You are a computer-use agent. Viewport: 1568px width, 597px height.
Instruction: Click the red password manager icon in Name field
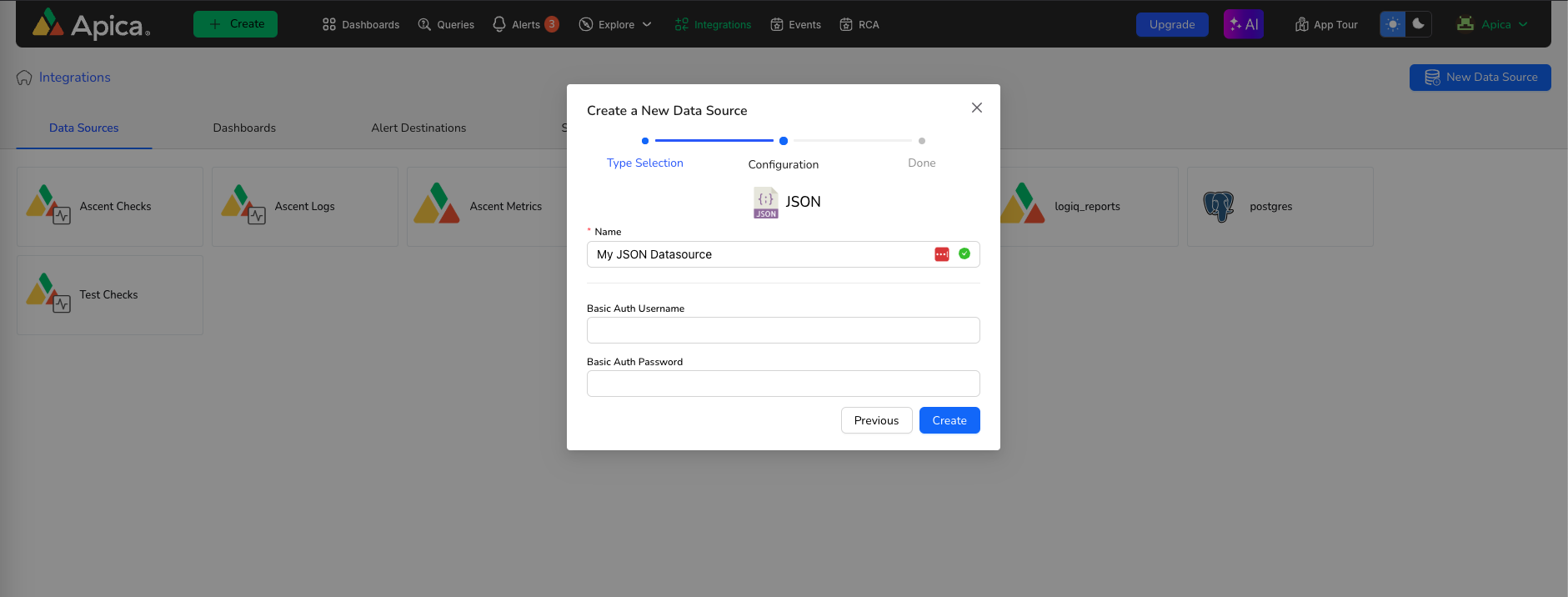coord(942,254)
